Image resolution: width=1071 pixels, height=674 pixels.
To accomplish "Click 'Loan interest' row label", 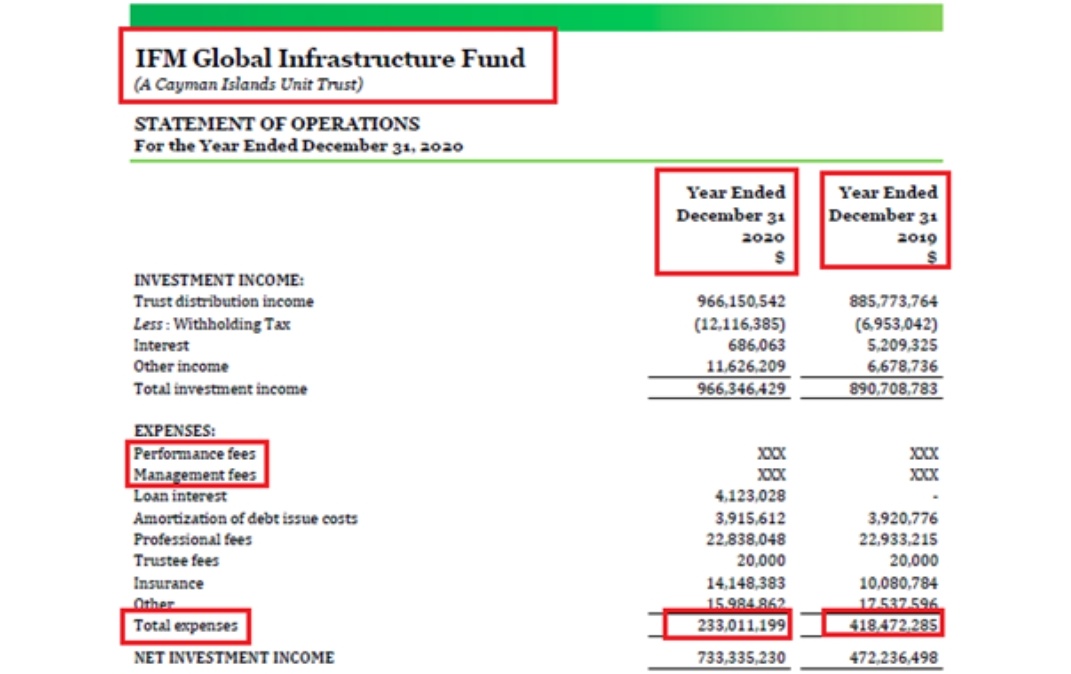I will pyautogui.click(x=180, y=496).
